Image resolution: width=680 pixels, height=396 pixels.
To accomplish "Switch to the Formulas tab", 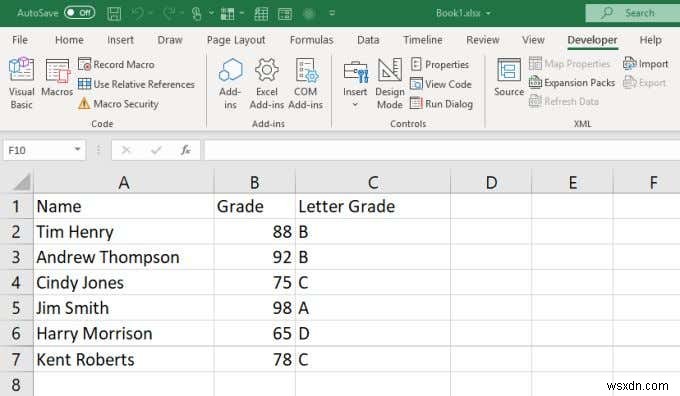I will (311, 40).
